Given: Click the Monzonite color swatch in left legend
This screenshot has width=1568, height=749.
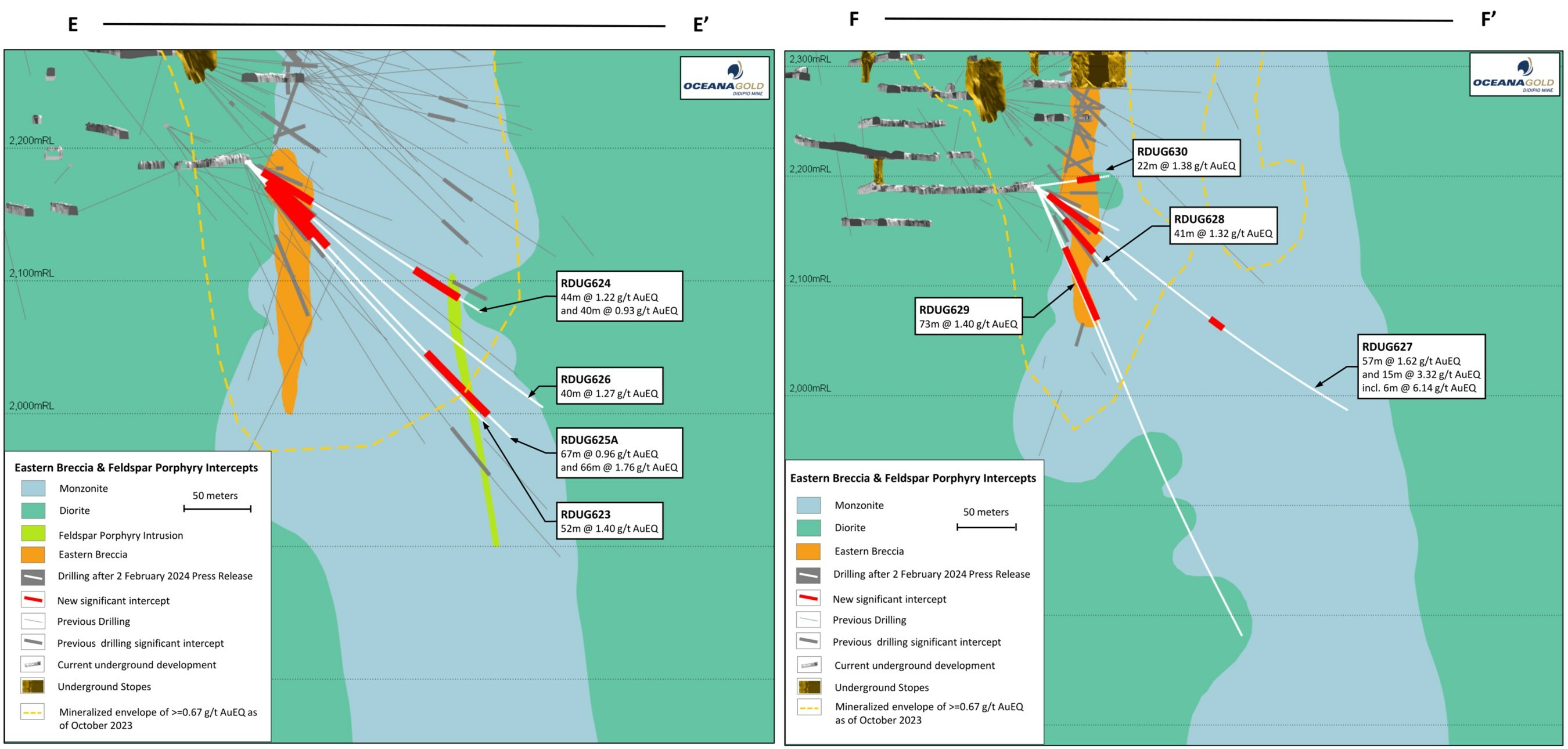Looking at the screenshot, I should (33, 488).
